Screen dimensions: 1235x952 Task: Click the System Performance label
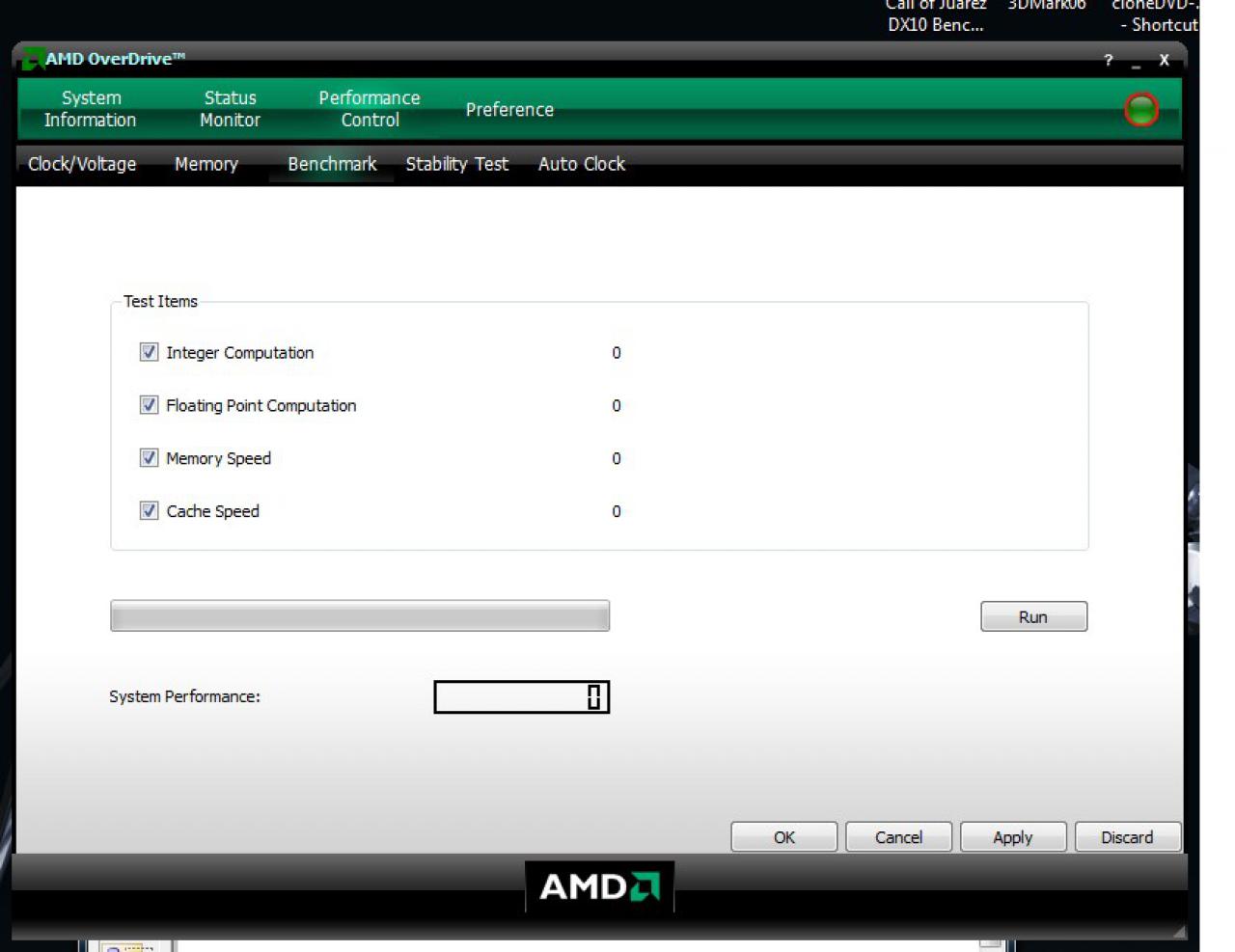[x=184, y=696]
